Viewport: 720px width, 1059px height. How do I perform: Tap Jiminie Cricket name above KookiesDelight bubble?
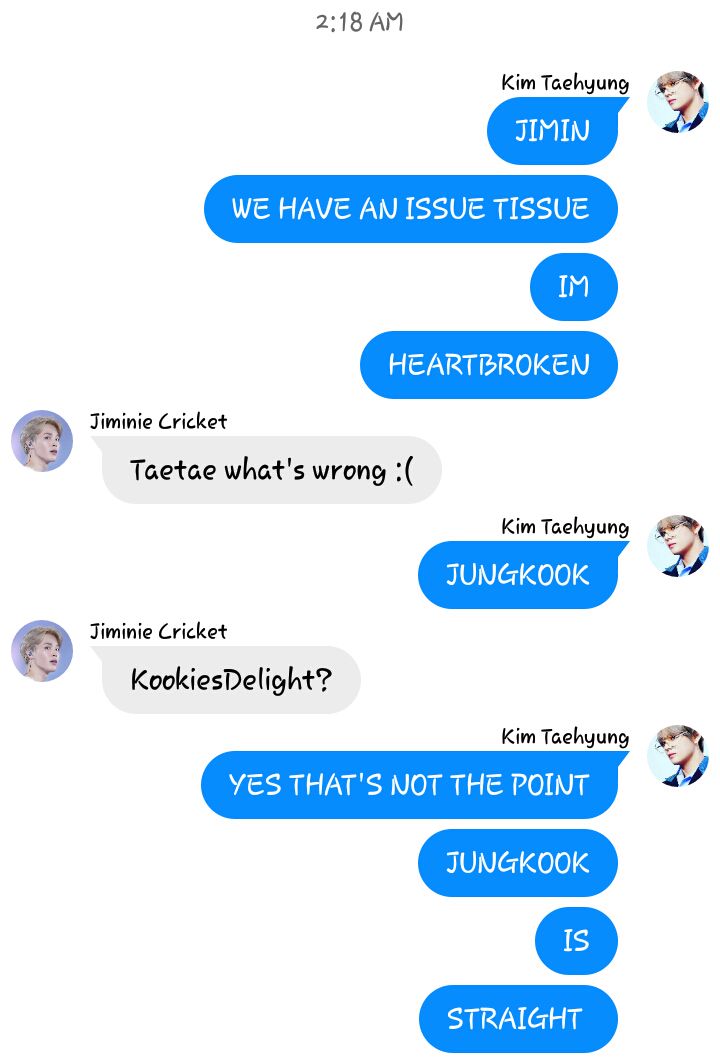pos(158,631)
